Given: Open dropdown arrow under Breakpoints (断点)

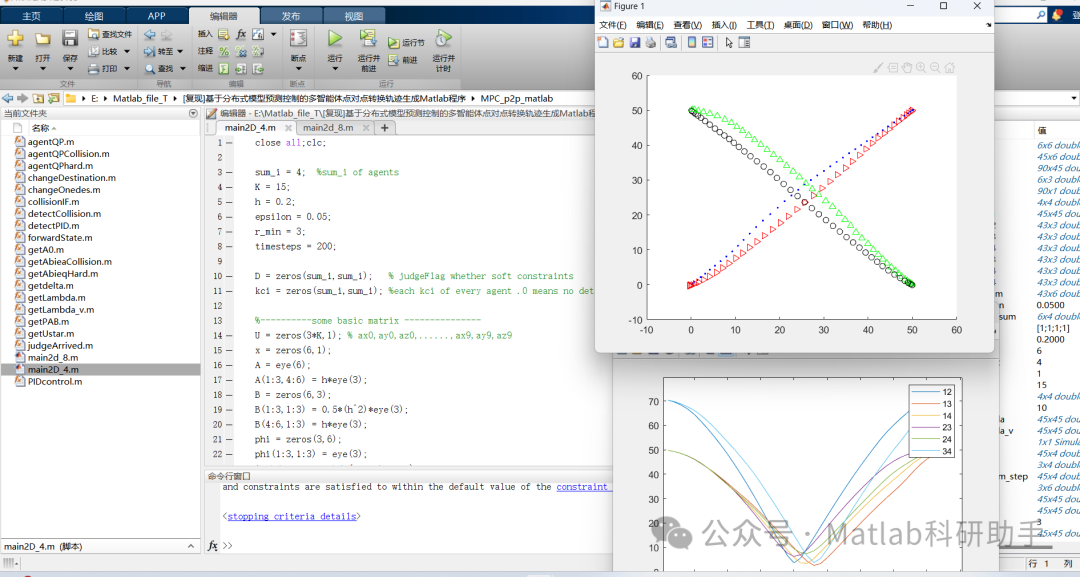Looking at the screenshot, I should pyautogui.click(x=298, y=69).
